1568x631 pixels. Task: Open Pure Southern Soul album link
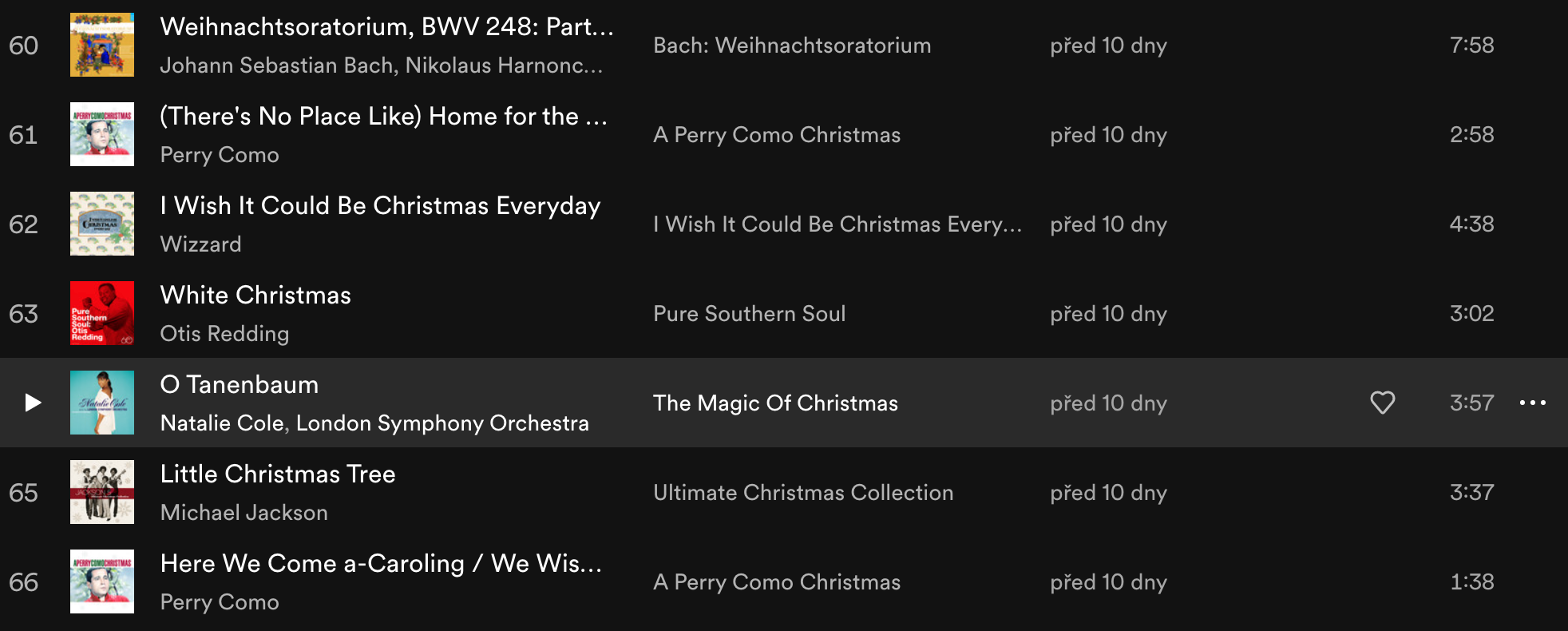point(749,314)
